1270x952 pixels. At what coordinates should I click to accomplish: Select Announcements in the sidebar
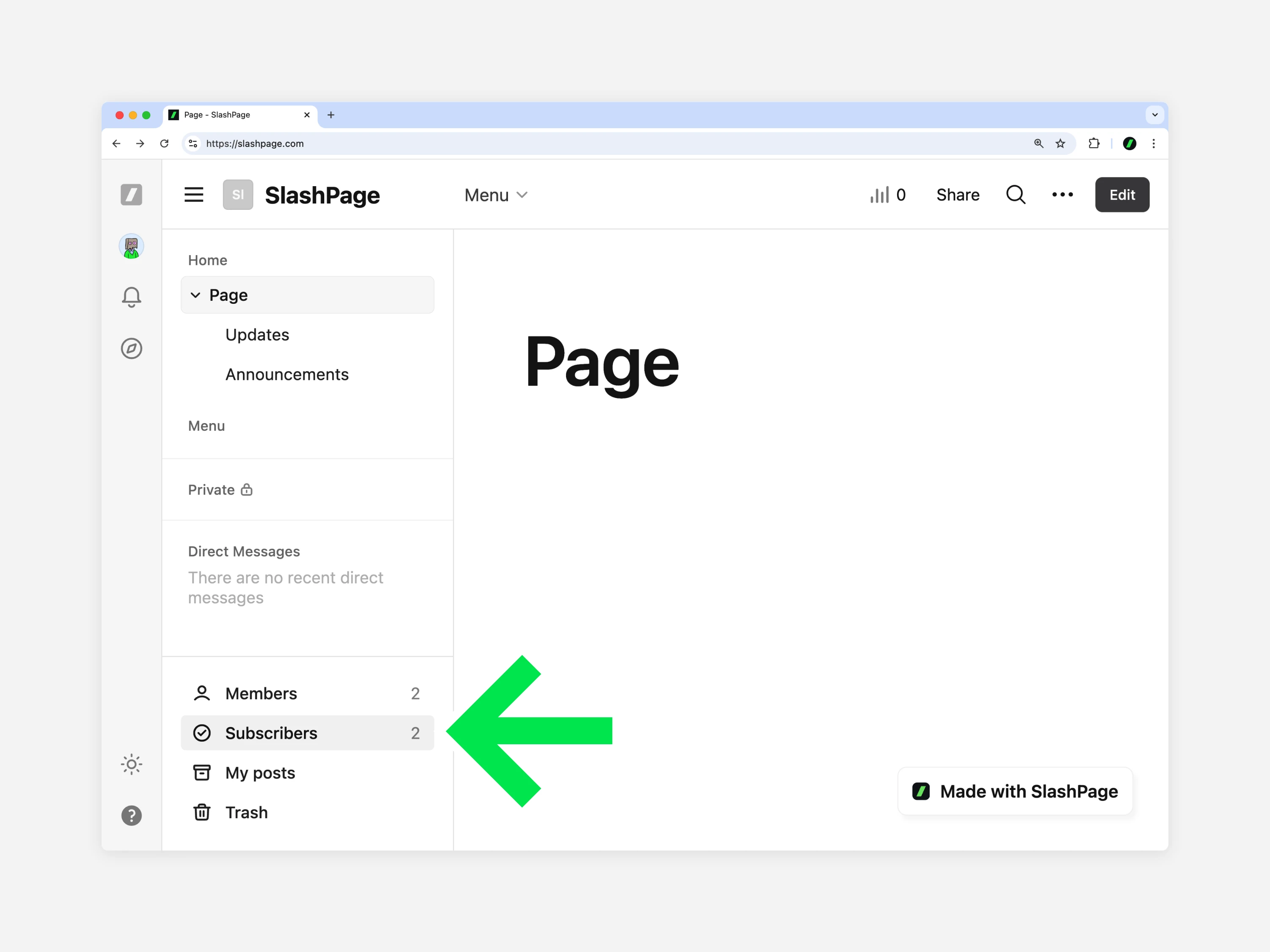click(287, 374)
